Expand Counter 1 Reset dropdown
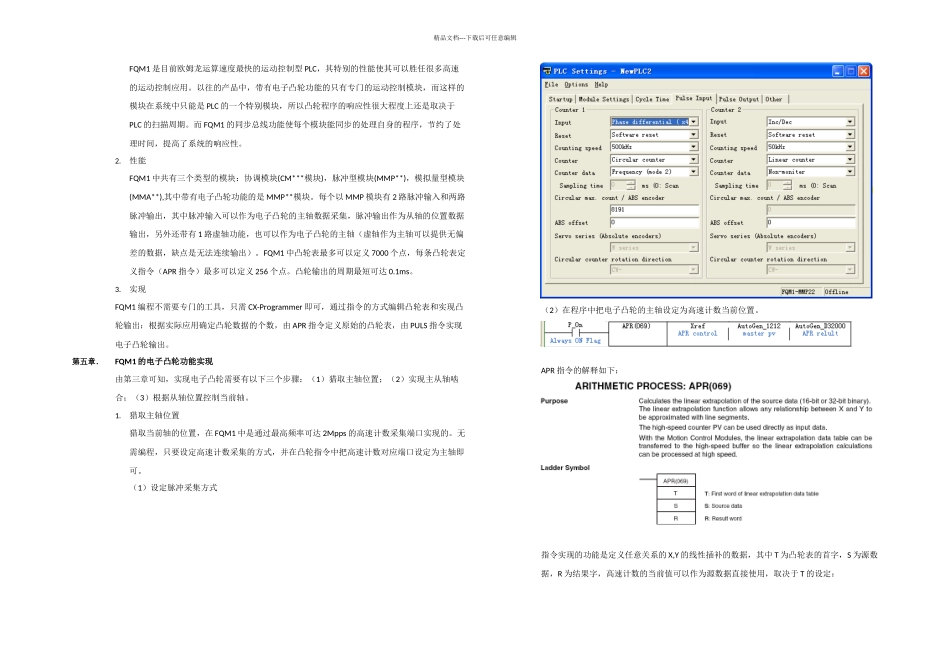The width and height of the screenshot is (950, 672). pos(693,135)
